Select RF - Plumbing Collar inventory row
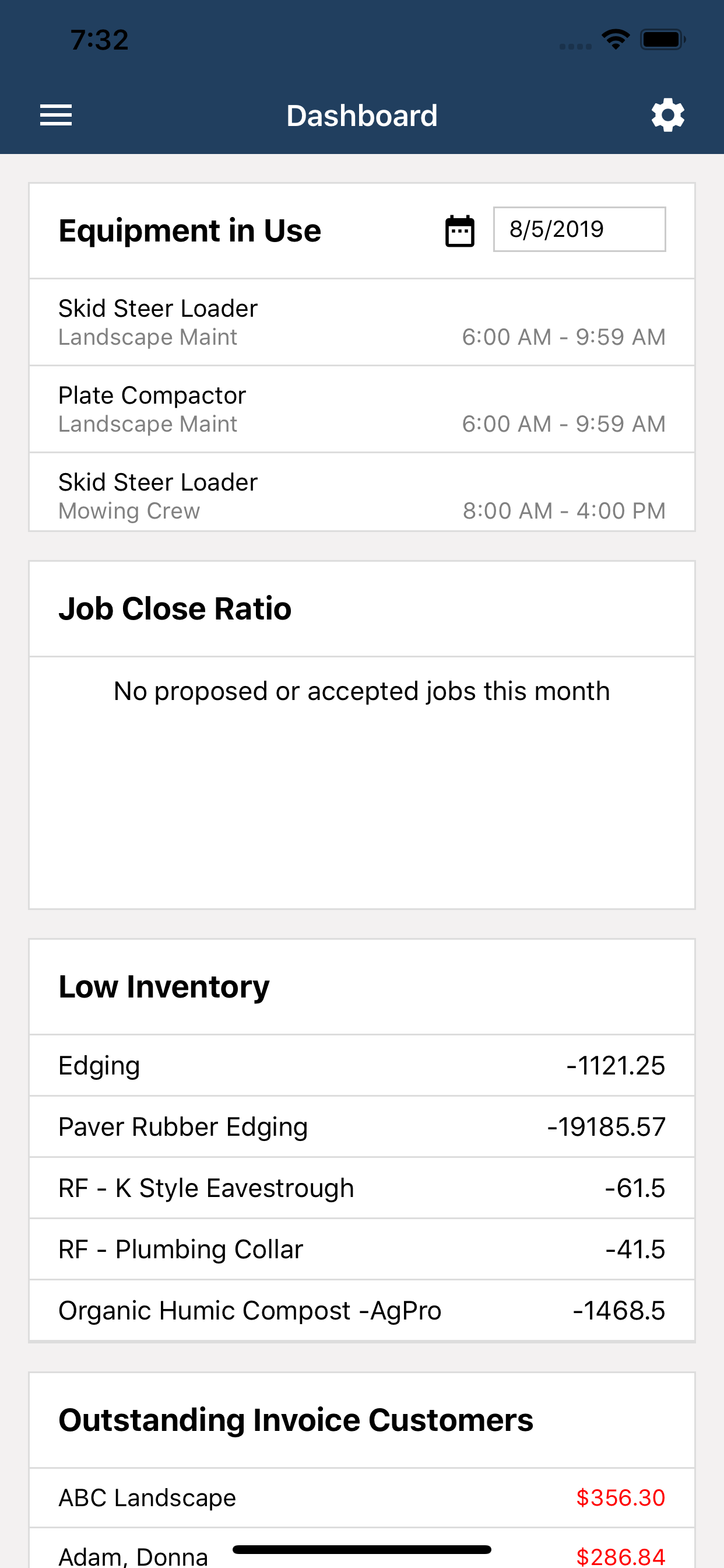This screenshot has width=724, height=1568. pyautogui.click(x=362, y=1249)
